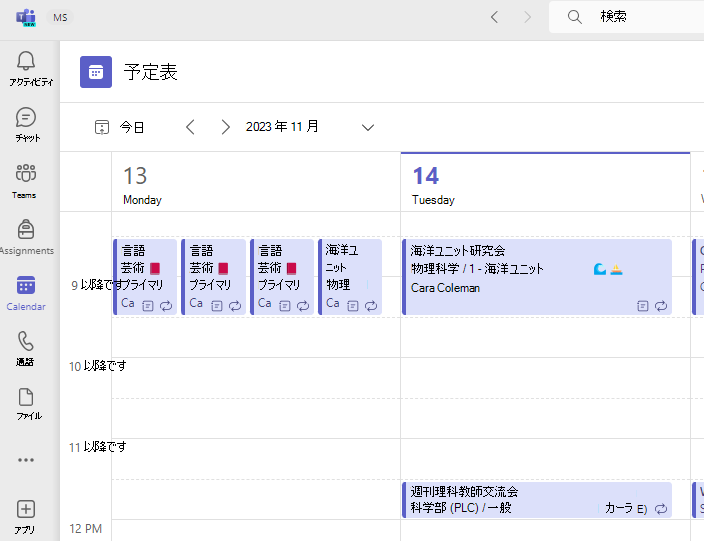Click recurrence icon on Monday 海洋ユニット event
The width and height of the screenshot is (704, 541).
tap(370, 306)
